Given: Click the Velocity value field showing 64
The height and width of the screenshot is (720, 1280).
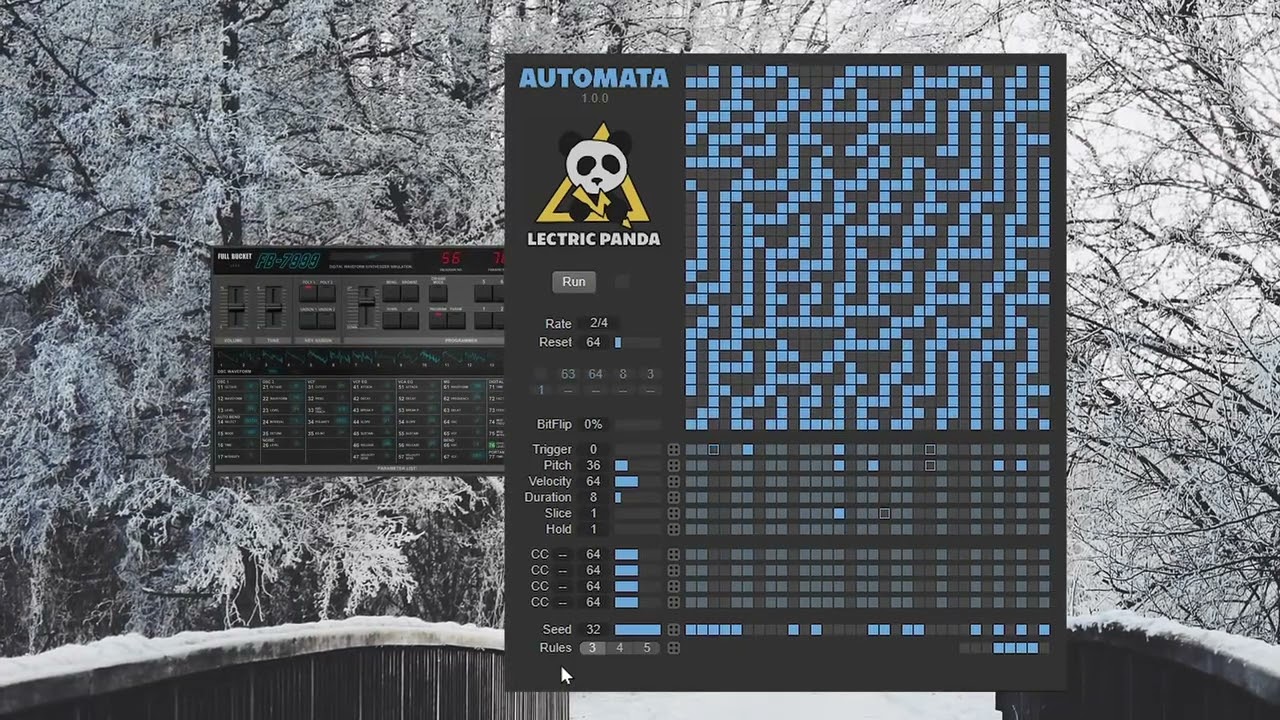Looking at the screenshot, I should click(x=593, y=482).
